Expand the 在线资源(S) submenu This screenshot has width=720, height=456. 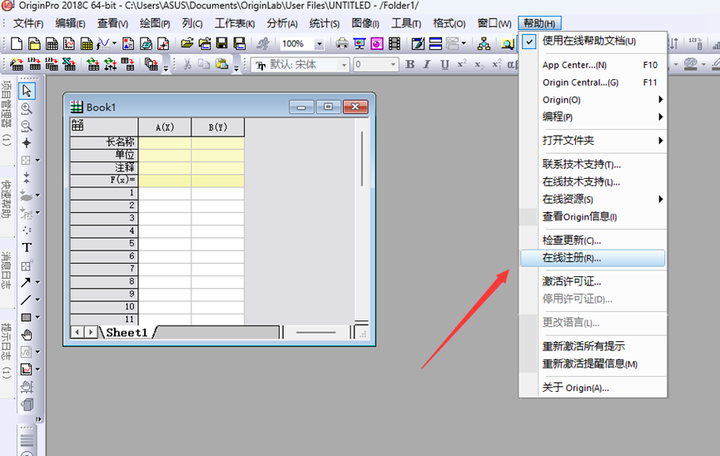(592, 199)
